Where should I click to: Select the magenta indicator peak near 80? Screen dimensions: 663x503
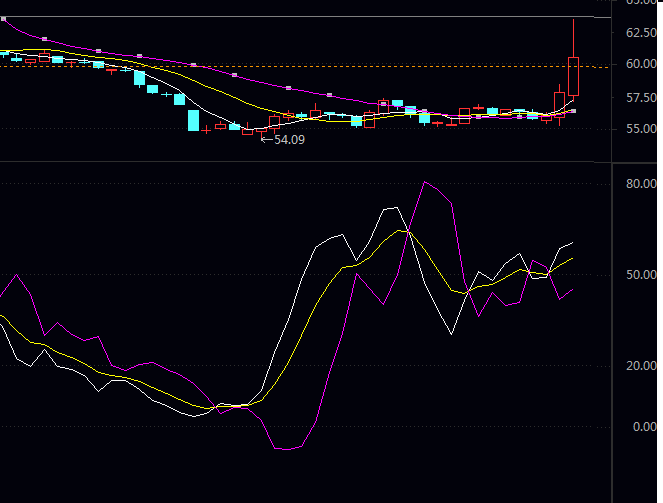pyautogui.click(x=425, y=182)
